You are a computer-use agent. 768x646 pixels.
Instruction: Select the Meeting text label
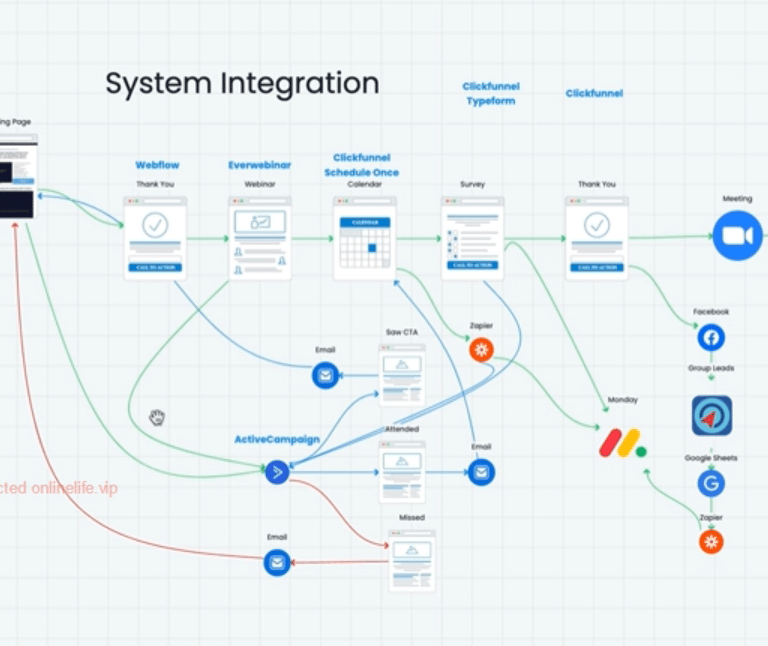(737, 198)
